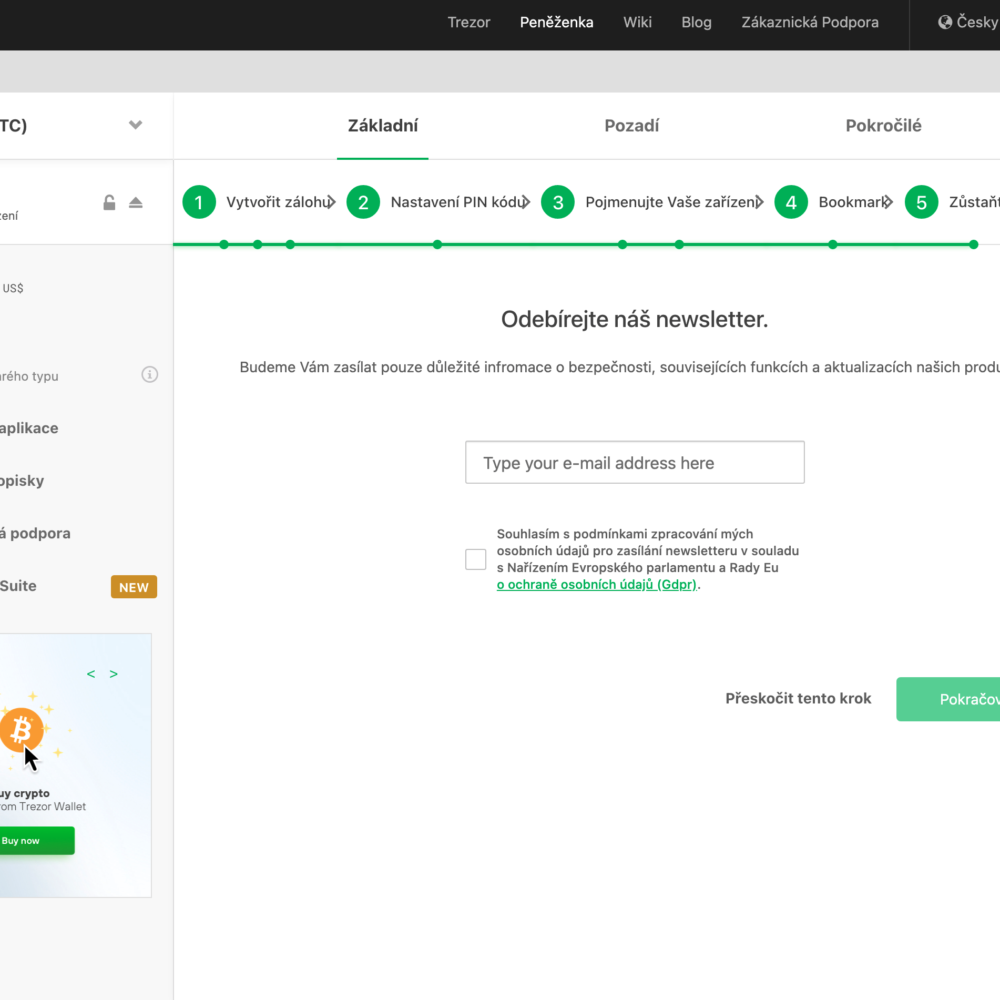Click the globe language icon
The height and width of the screenshot is (1000, 1000).
pos(945,22)
